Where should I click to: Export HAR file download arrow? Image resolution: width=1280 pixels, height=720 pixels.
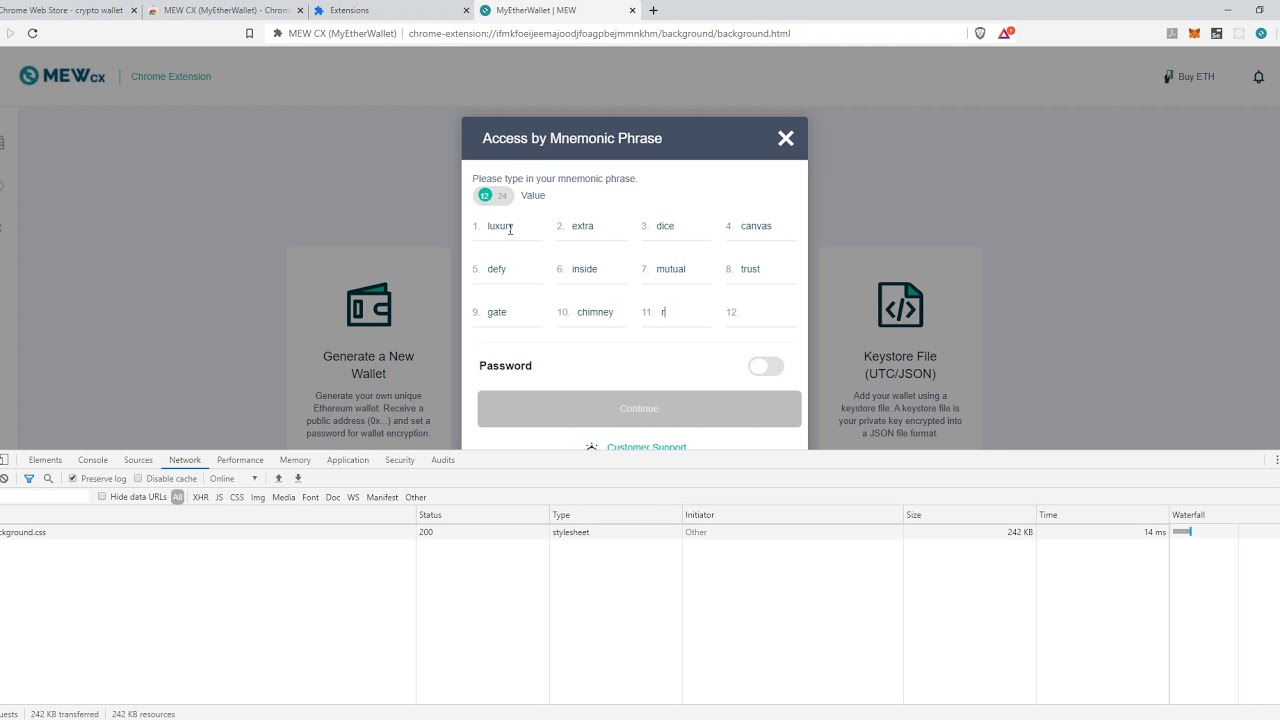coord(298,479)
